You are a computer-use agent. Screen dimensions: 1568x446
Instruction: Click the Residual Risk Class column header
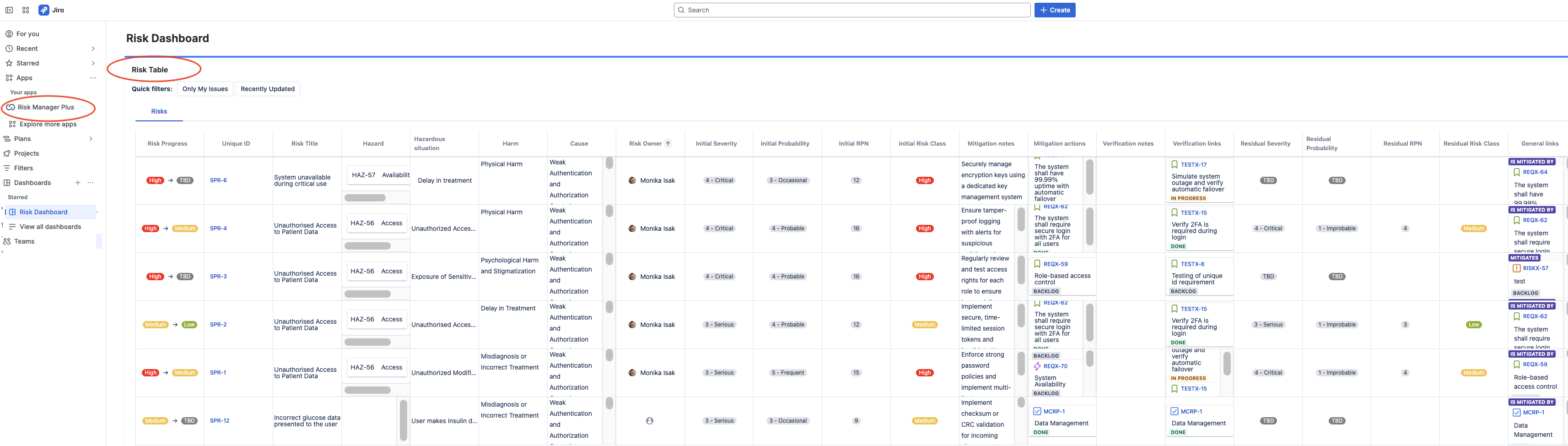pyautogui.click(x=1471, y=144)
